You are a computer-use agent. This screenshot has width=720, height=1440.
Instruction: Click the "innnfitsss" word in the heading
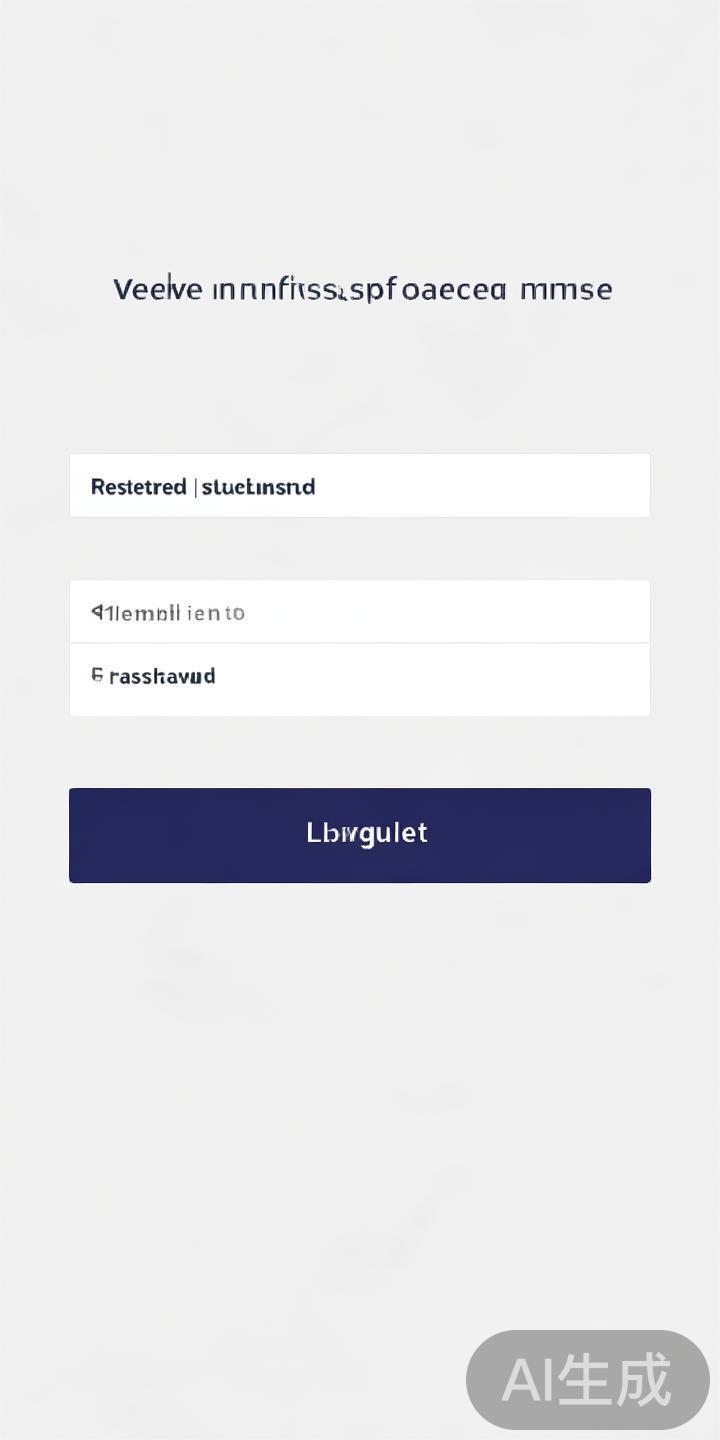(280, 290)
